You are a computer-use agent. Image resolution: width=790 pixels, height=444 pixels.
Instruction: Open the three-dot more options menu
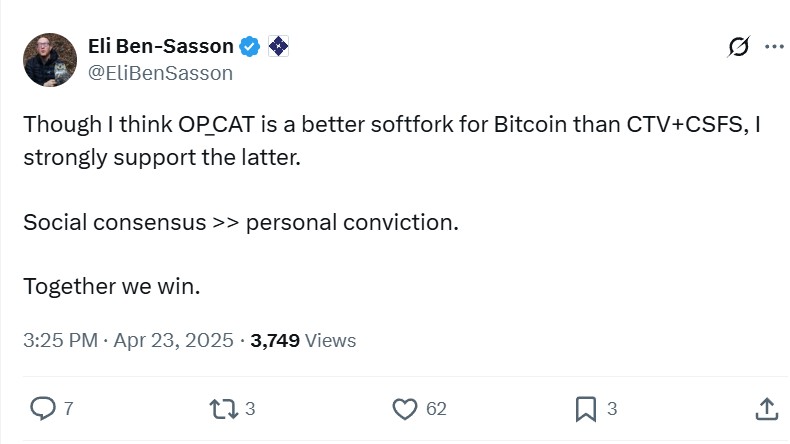point(774,47)
